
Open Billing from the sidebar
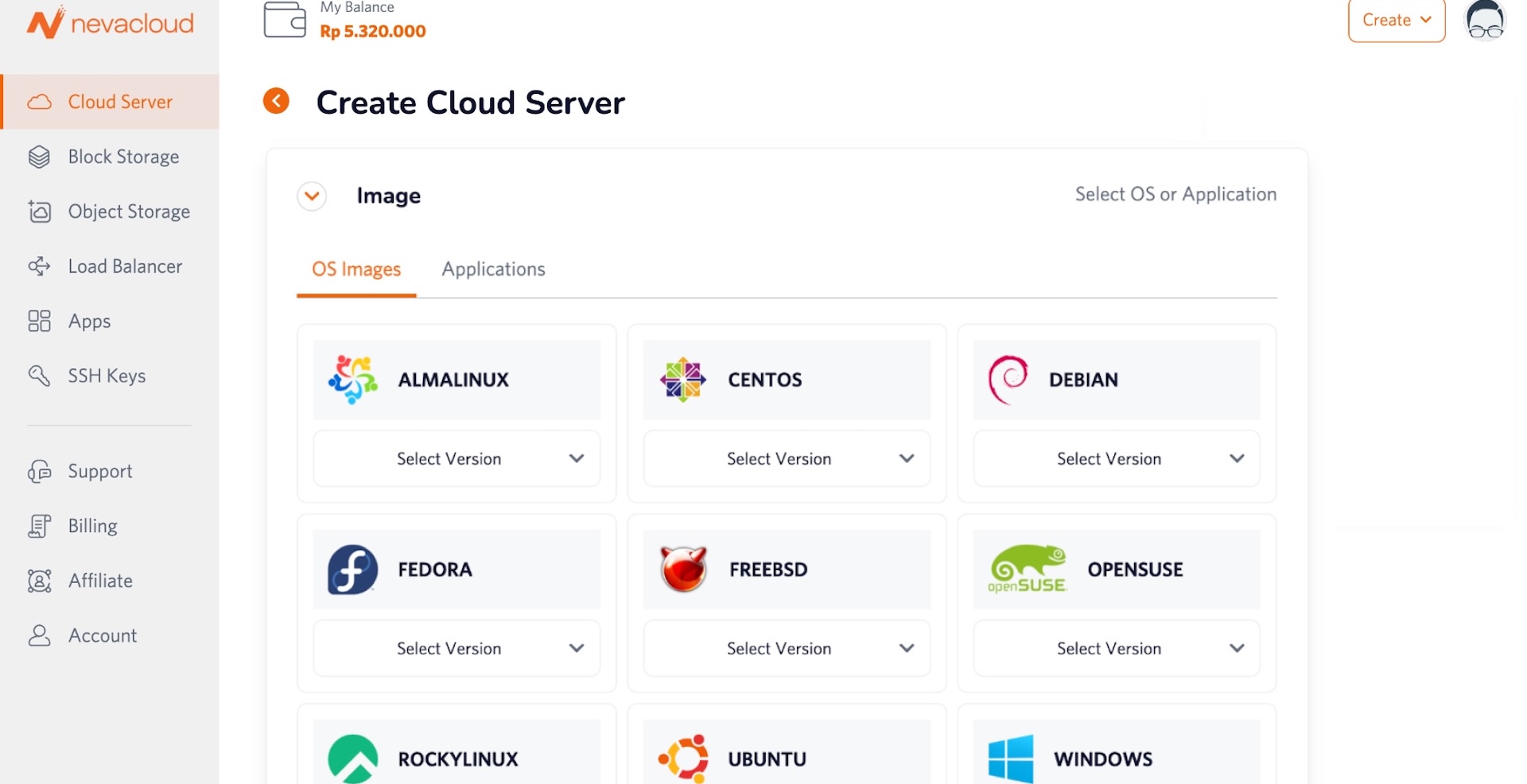tap(92, 526)
